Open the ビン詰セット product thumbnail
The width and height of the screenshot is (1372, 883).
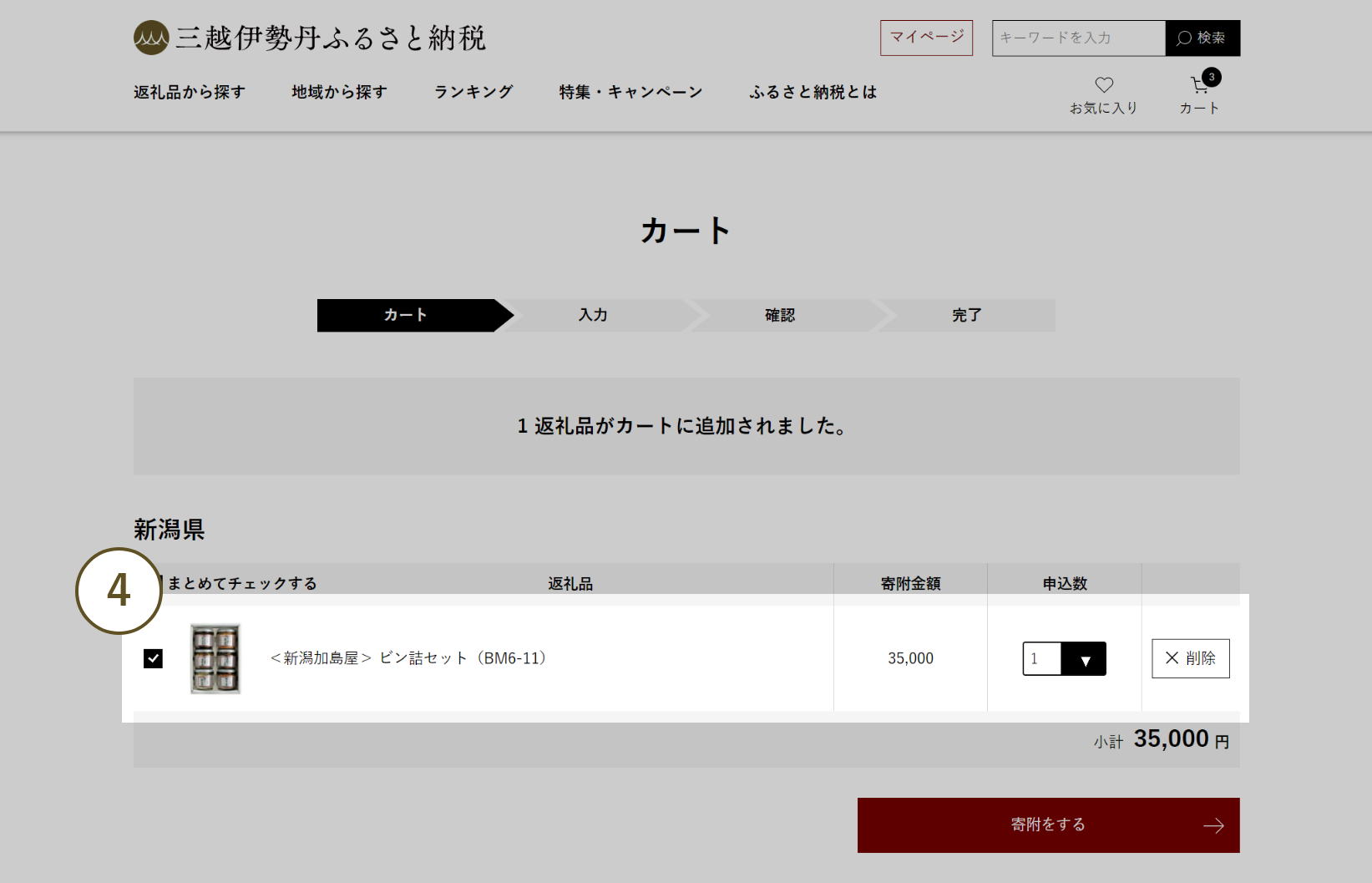[x=215, y=658]
